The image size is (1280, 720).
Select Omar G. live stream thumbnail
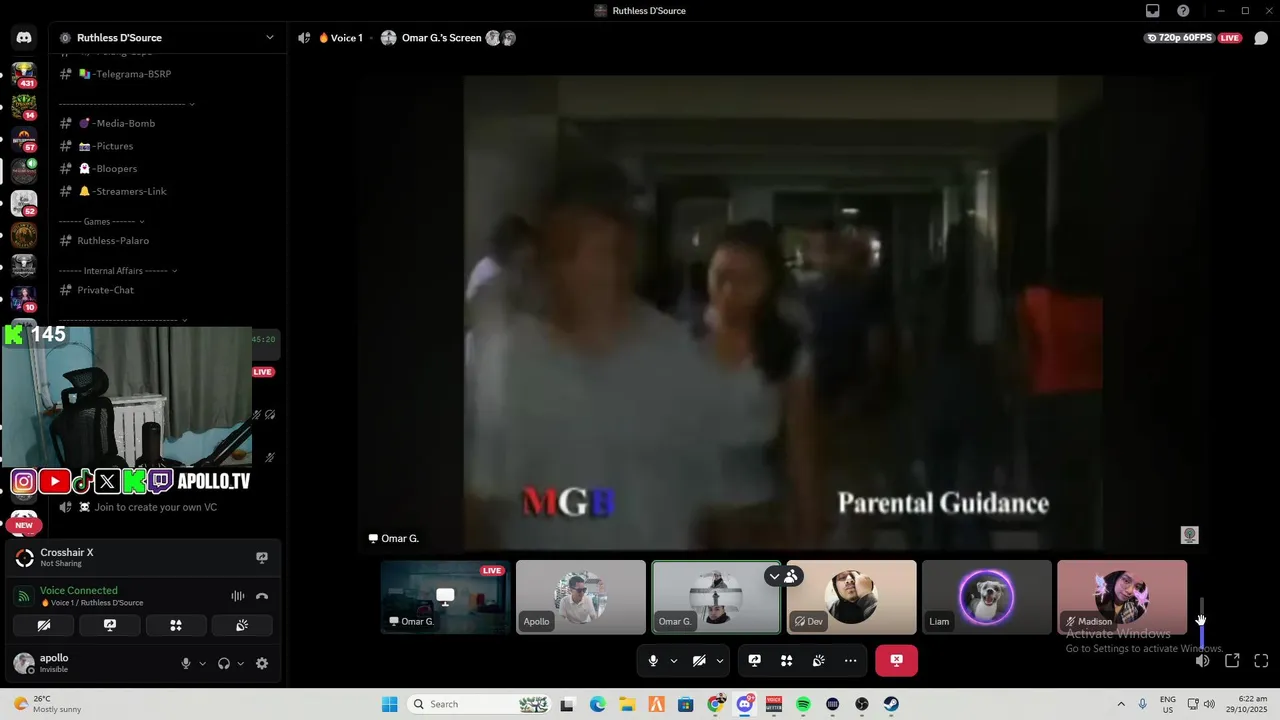[445, 597]
